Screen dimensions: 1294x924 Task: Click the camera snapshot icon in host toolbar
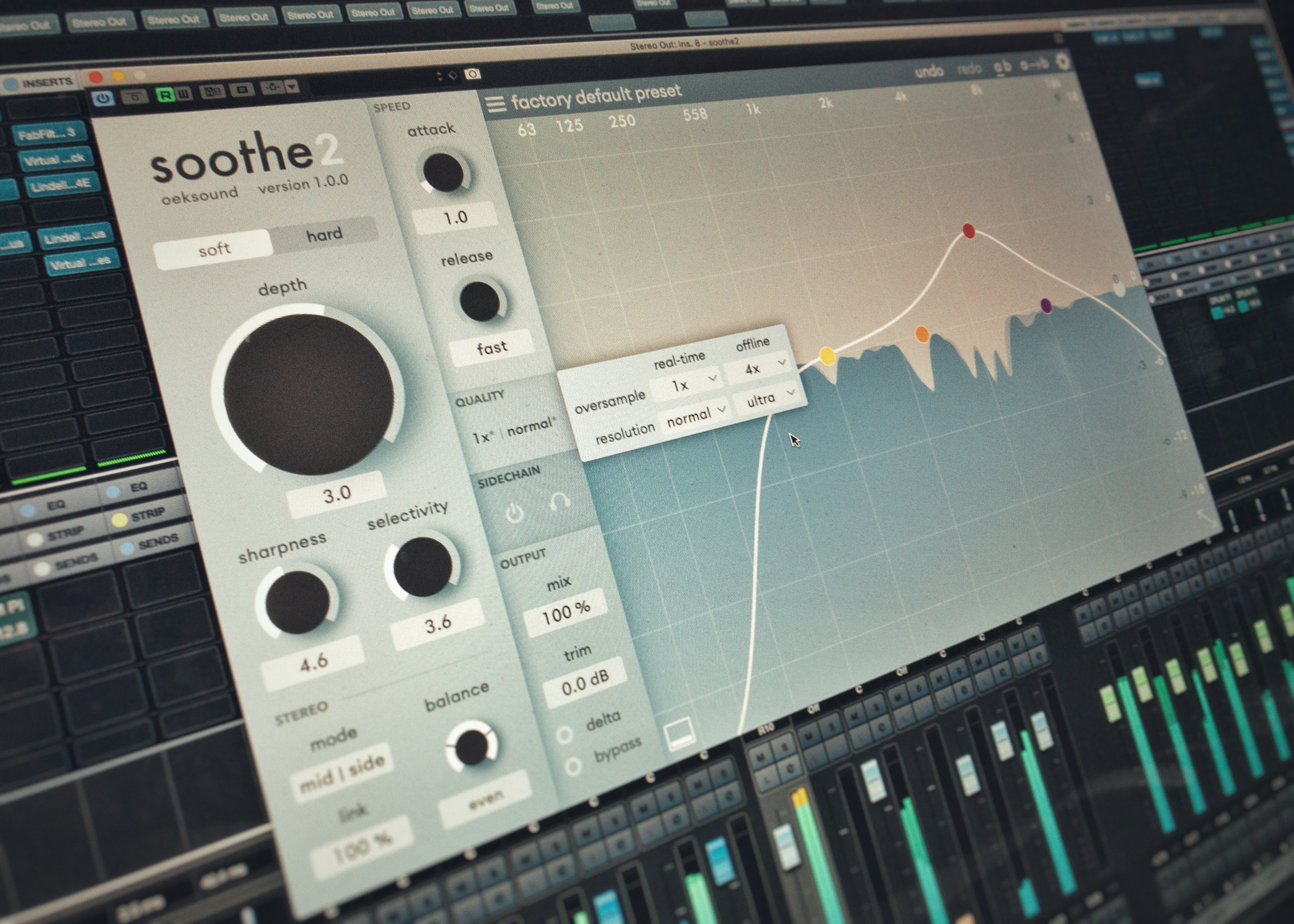(x=472, y=74)
